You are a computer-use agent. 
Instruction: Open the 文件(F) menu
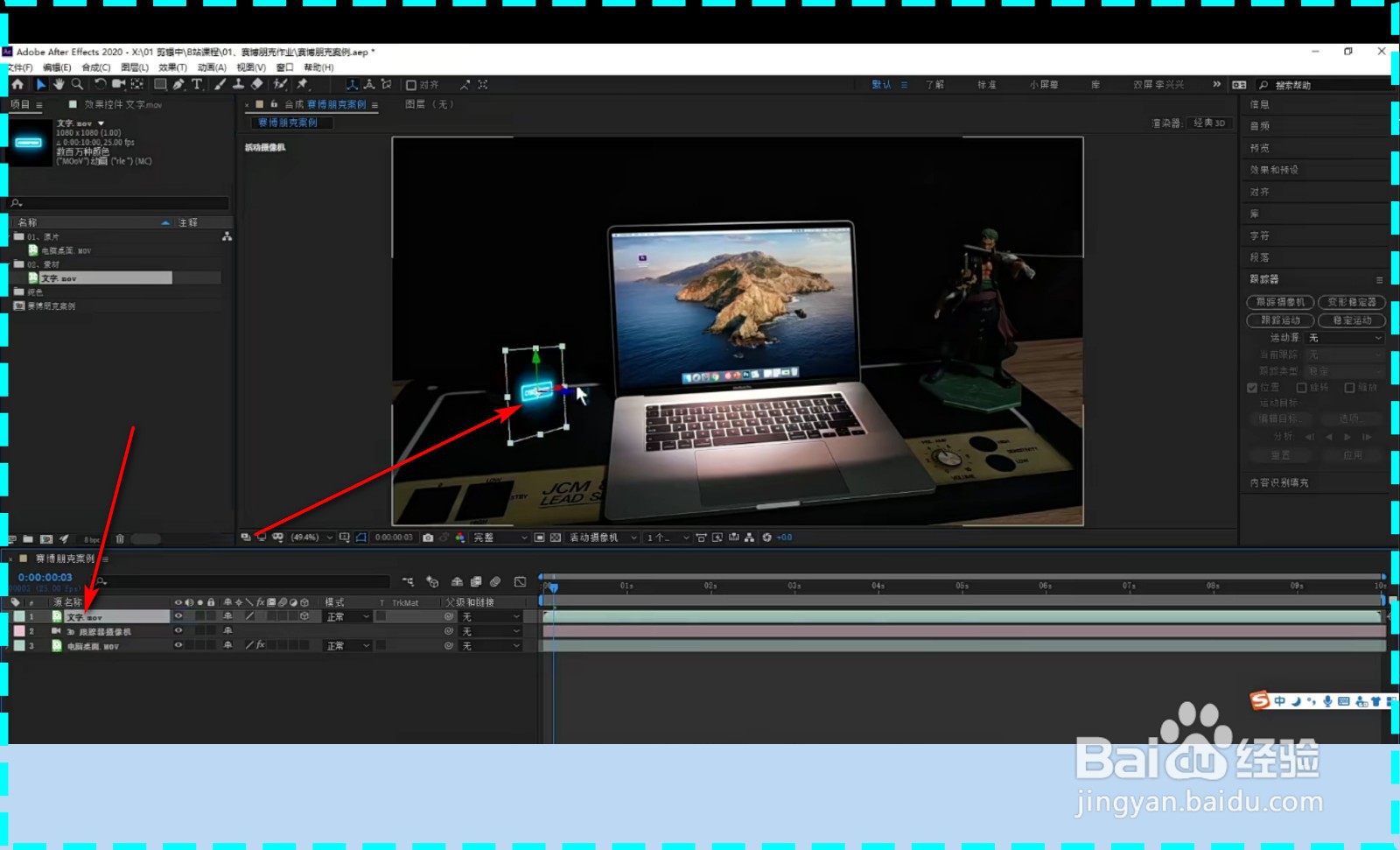pyautogui.click(x=19, y=67)
